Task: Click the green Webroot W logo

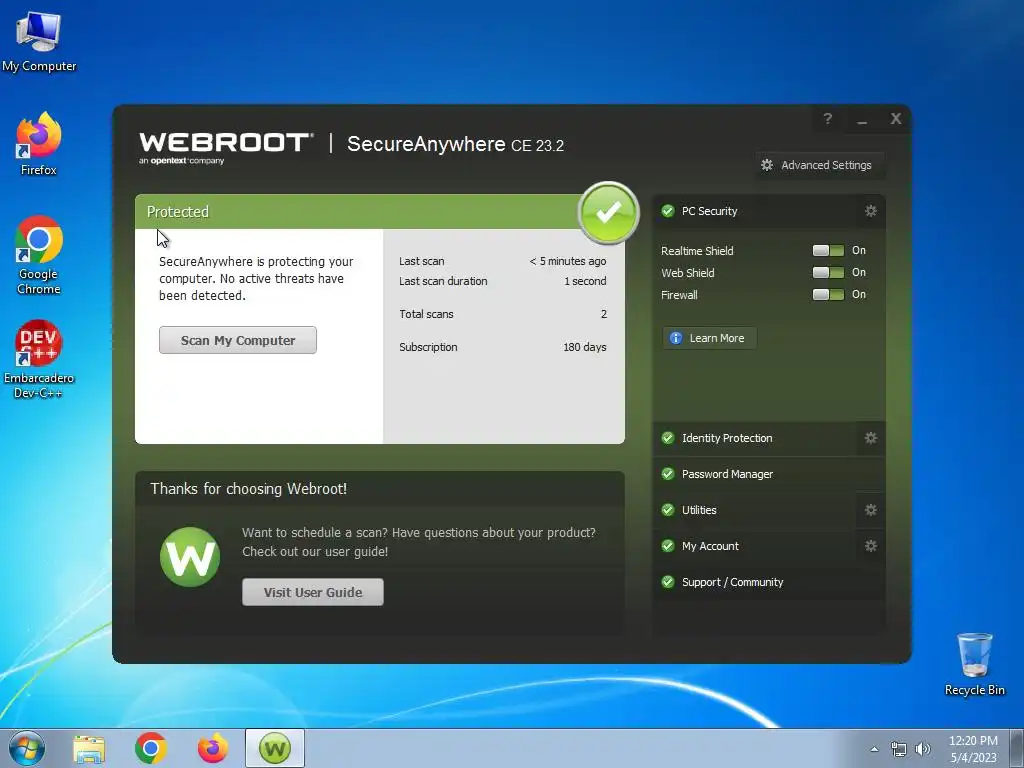Action: [190, 557]
